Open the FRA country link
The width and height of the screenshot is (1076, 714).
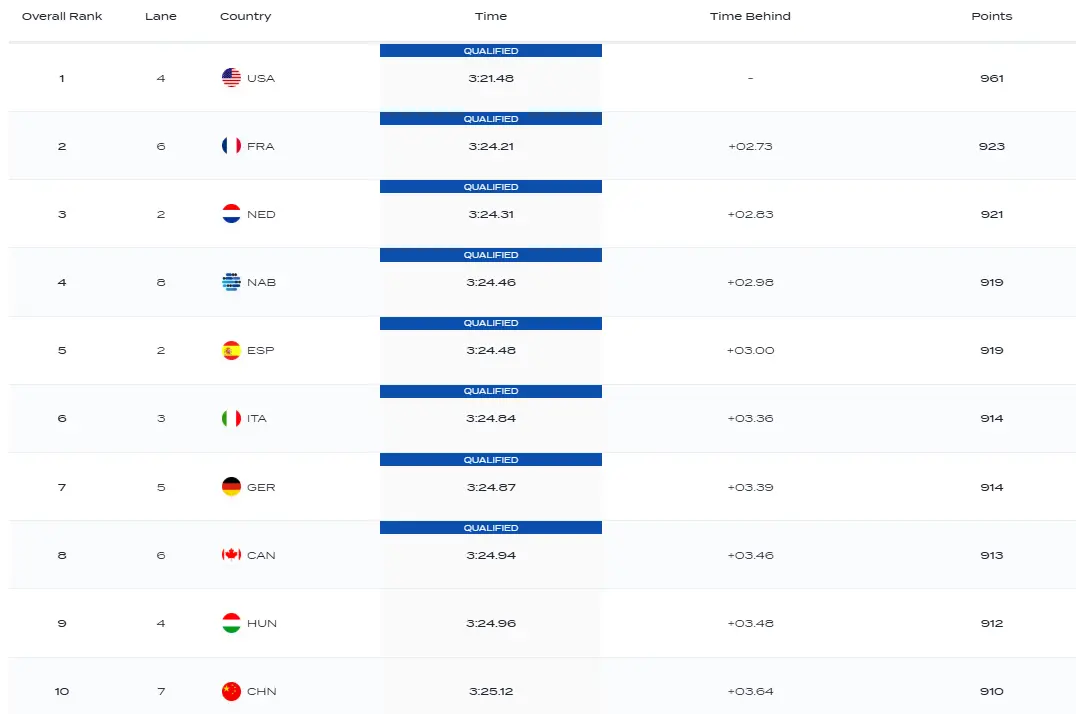point(260,146)
